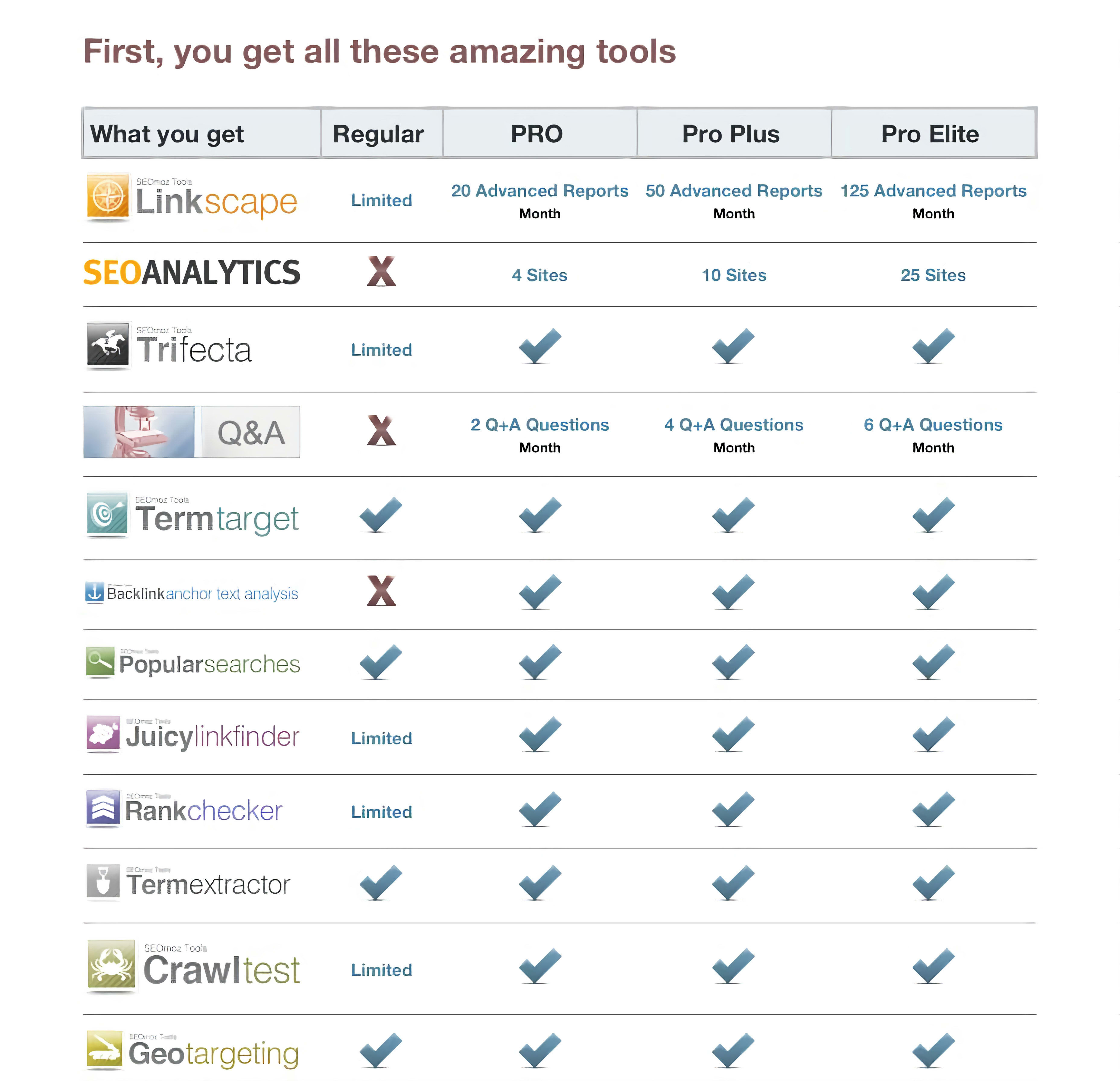Screen dimensions: 1120x1081
Task: Open the Q&A microscope thumbnail
Action: 139,432
